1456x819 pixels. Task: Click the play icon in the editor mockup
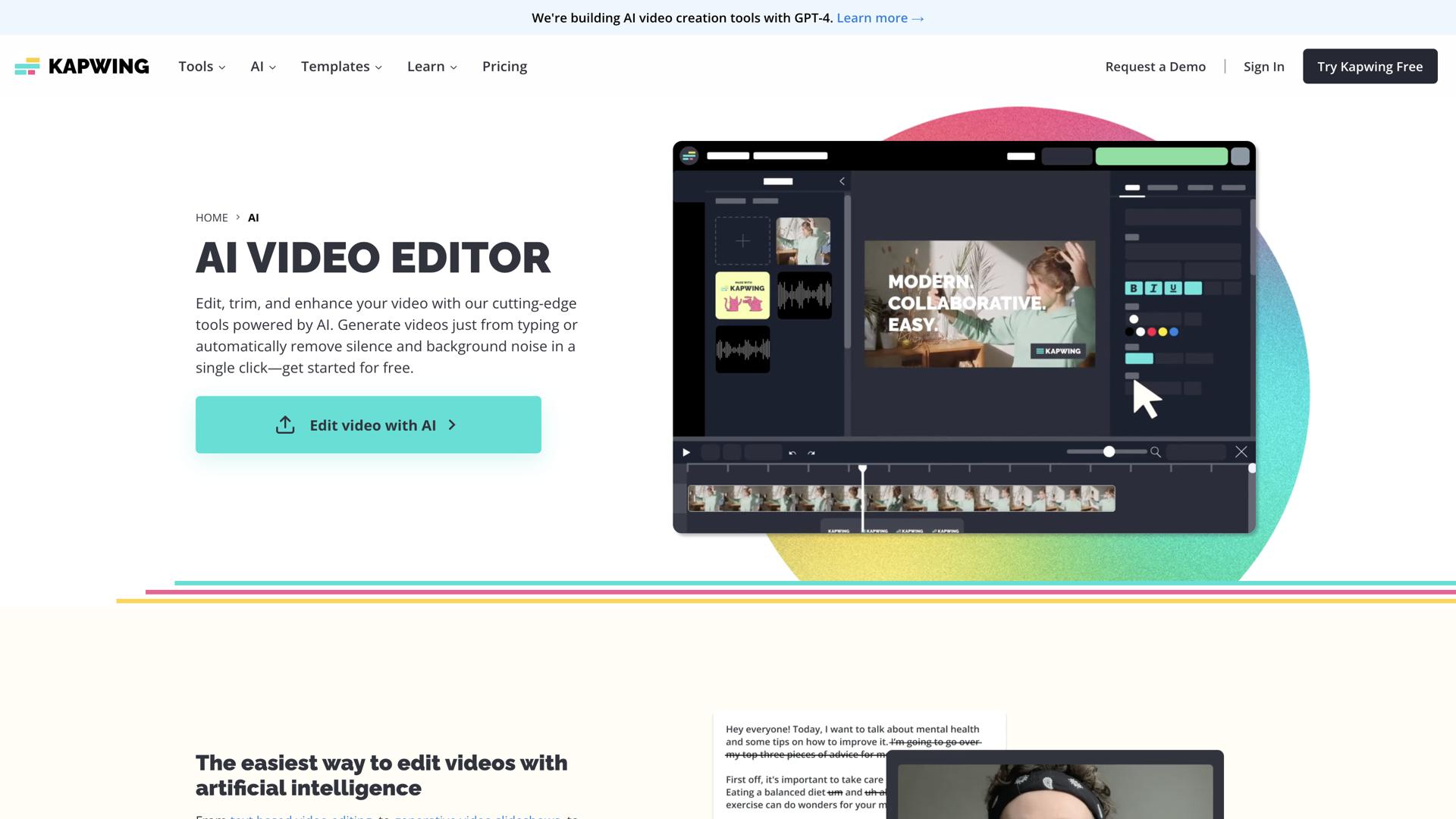tap(686, 453)
